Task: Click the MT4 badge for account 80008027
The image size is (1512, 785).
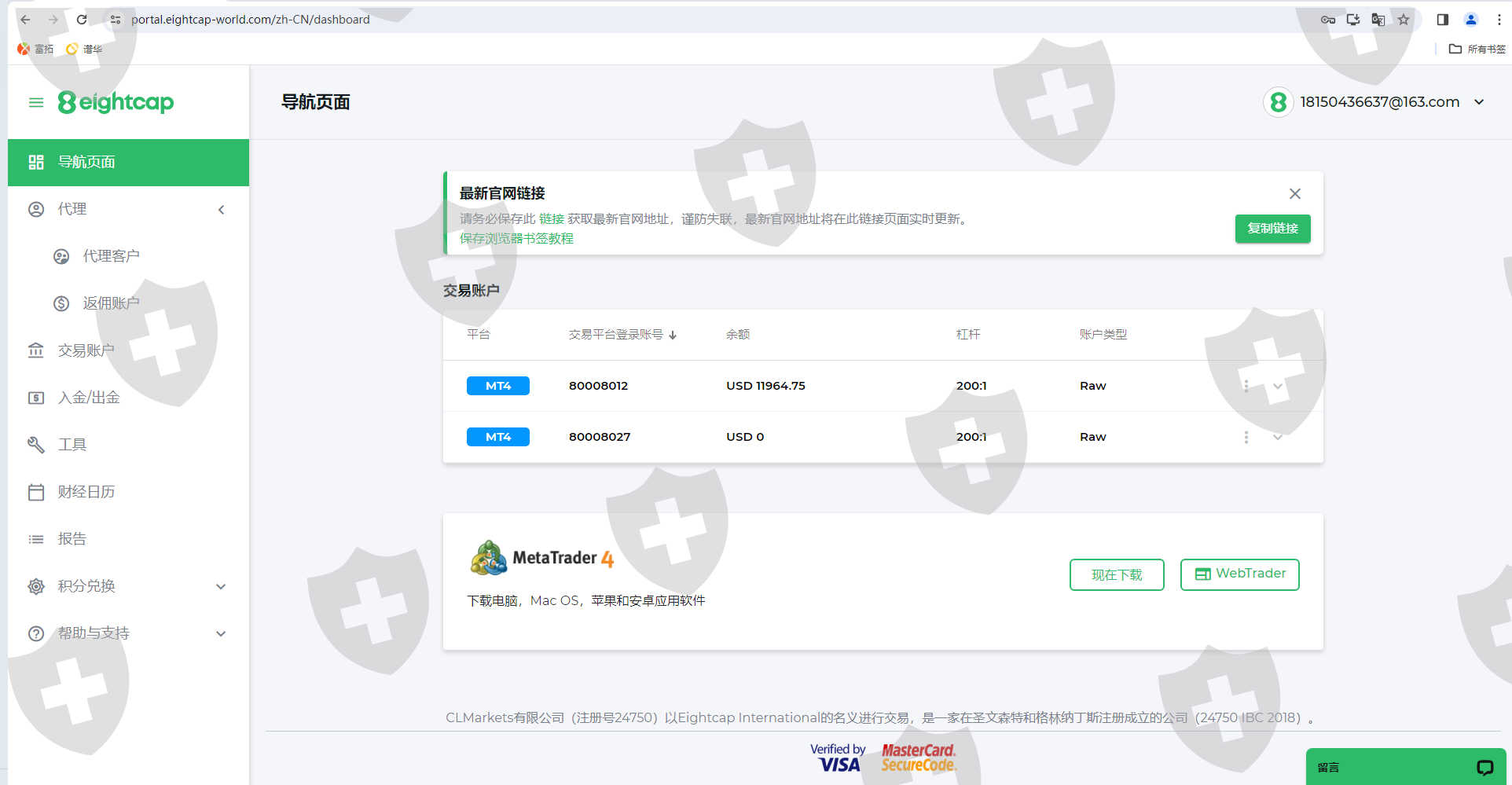Action: [x=498, y=437]
